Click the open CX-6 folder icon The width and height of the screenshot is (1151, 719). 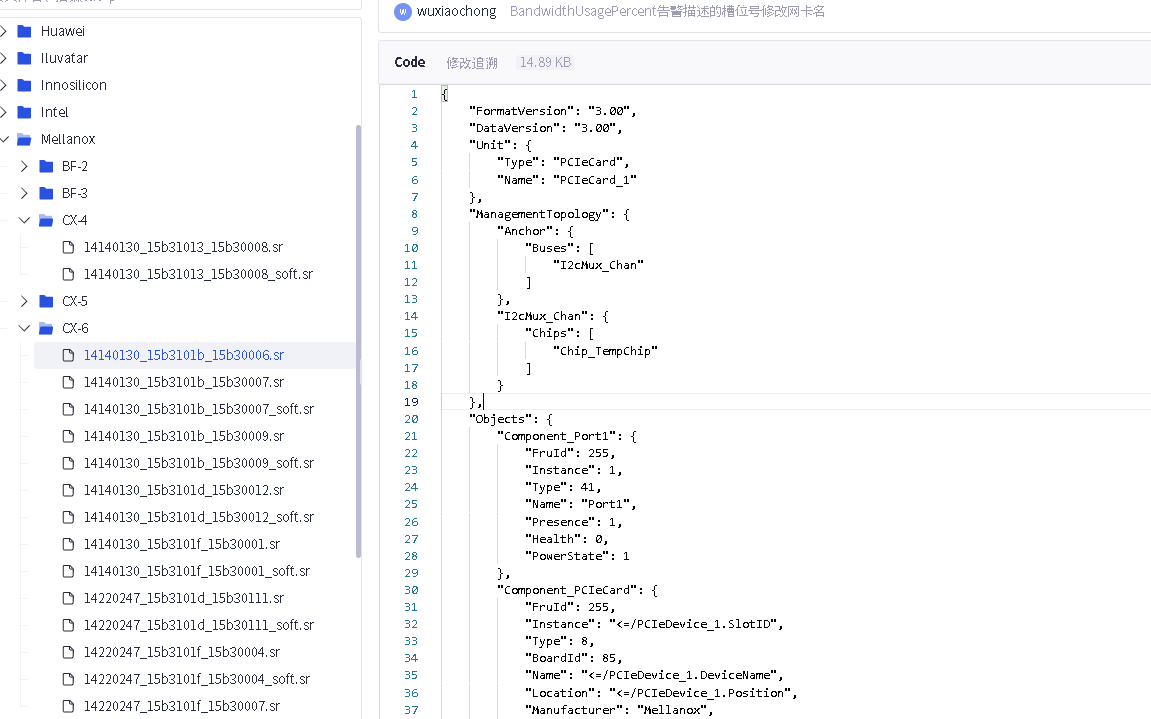[46, 328]
